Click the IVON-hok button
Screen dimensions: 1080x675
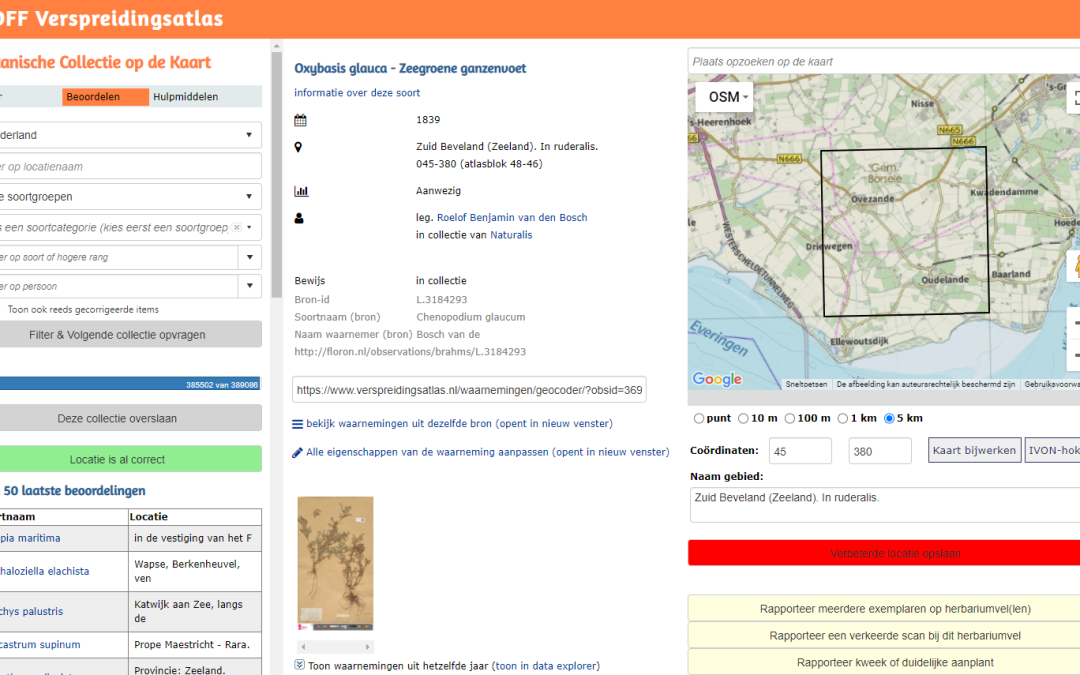[x=1052, y=450]
